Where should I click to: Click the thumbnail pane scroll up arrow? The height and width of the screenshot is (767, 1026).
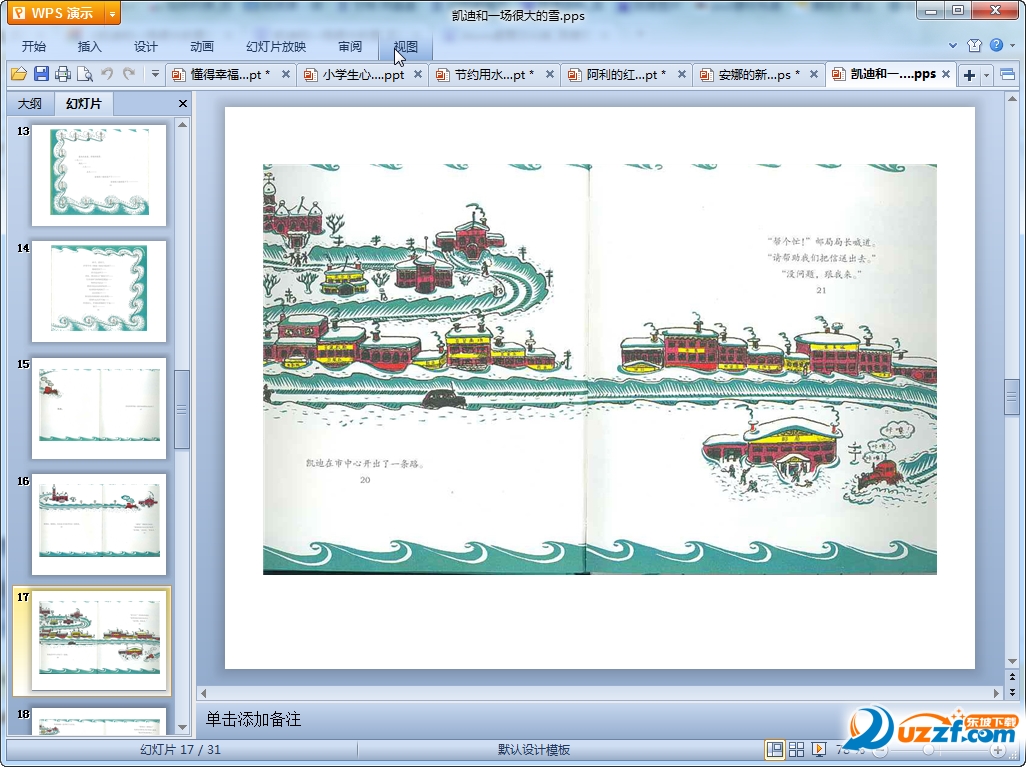point(183,124)
